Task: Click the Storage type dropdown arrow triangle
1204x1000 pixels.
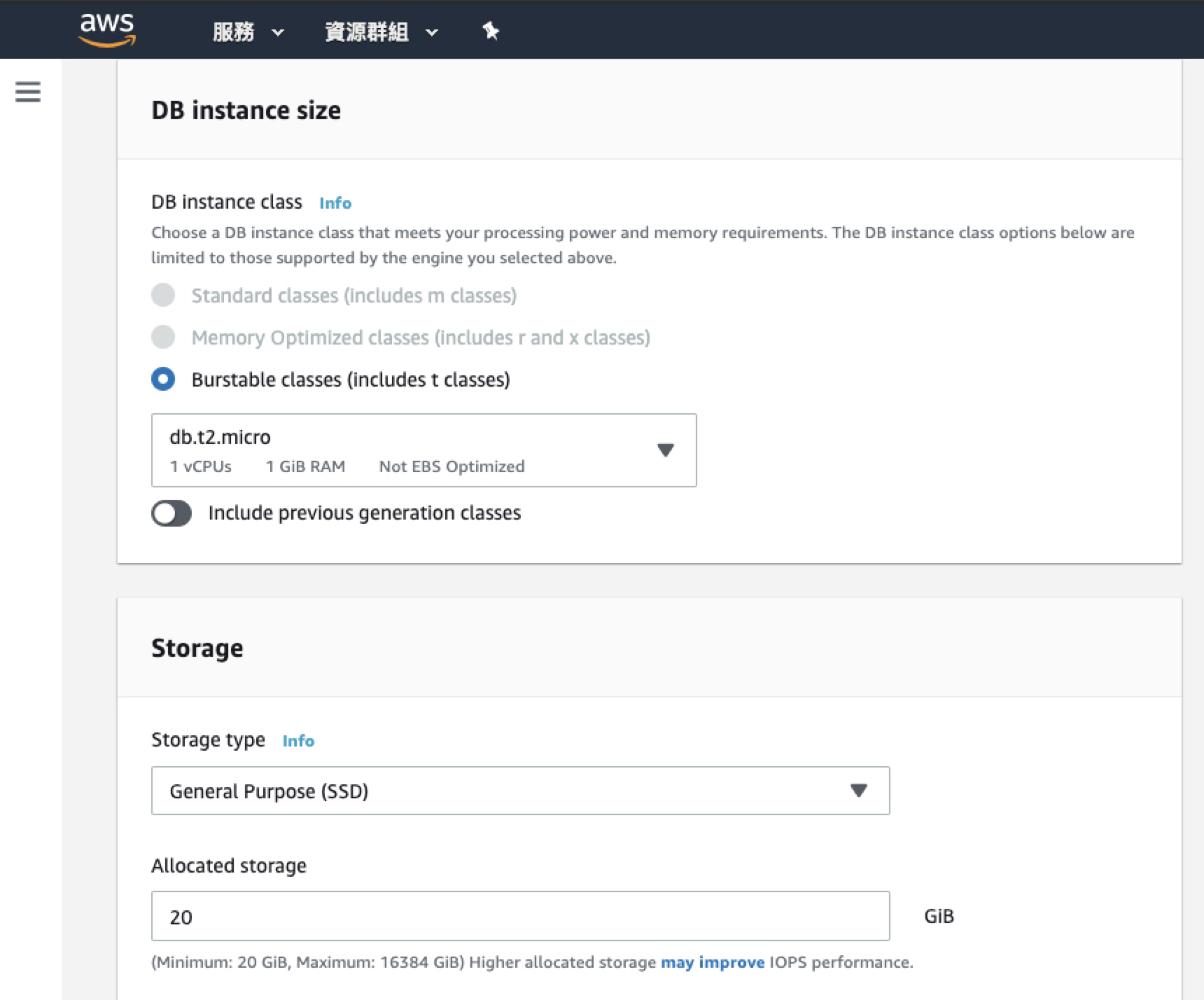Action: [858, 791]
